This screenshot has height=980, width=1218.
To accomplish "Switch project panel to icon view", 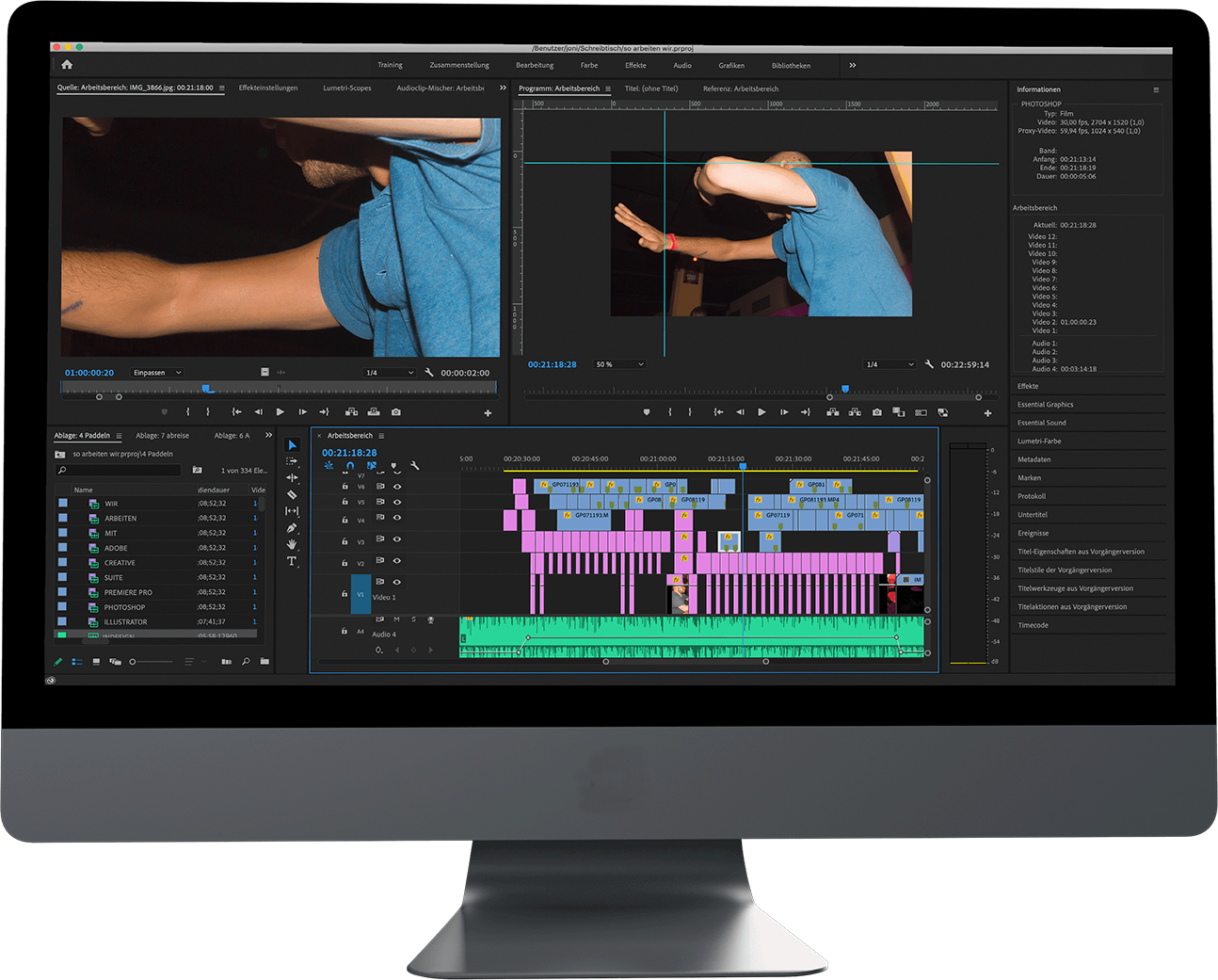I will click(96, 662).
